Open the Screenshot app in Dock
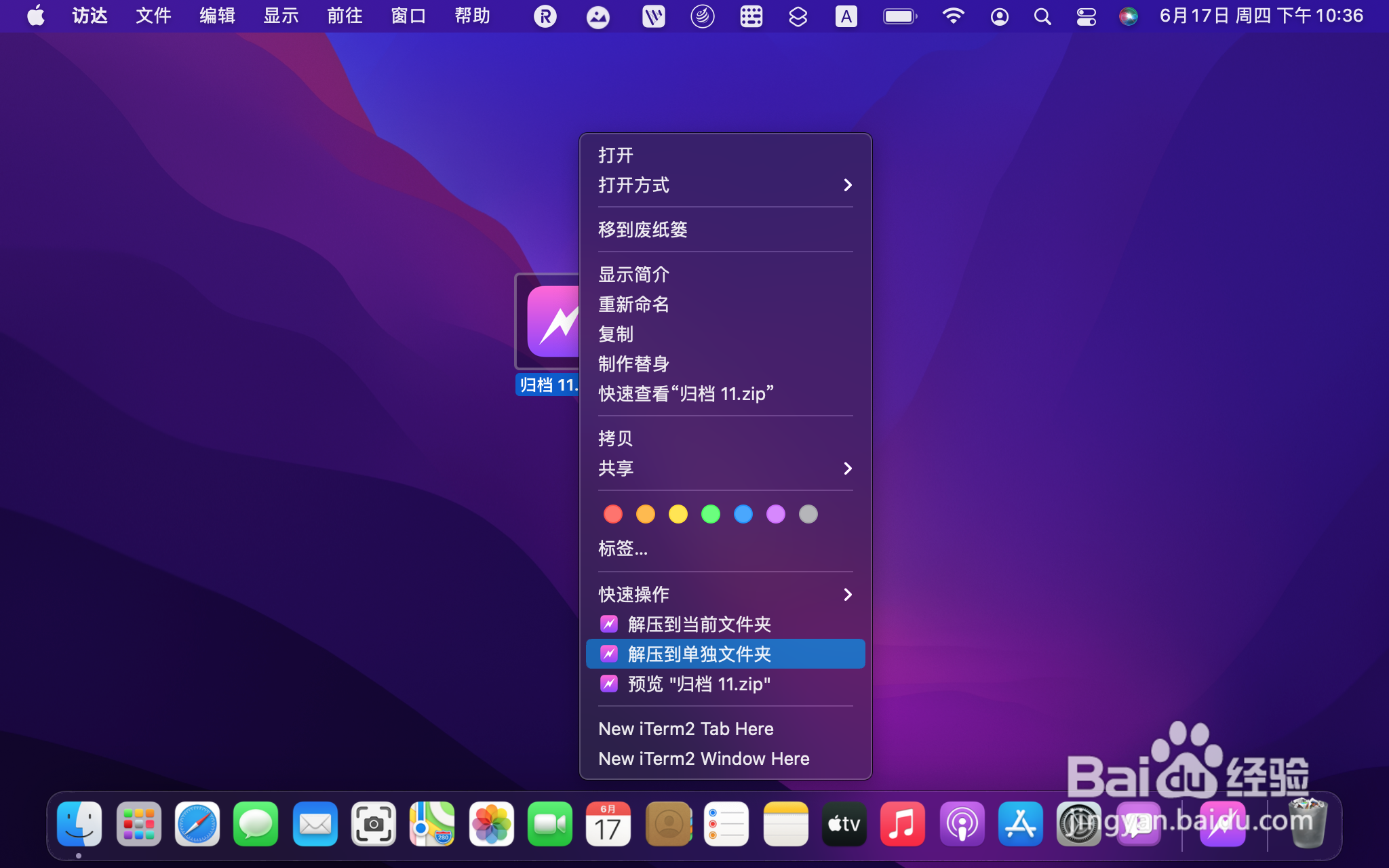This screenshot has height=868, width=1389. point(373,824)
